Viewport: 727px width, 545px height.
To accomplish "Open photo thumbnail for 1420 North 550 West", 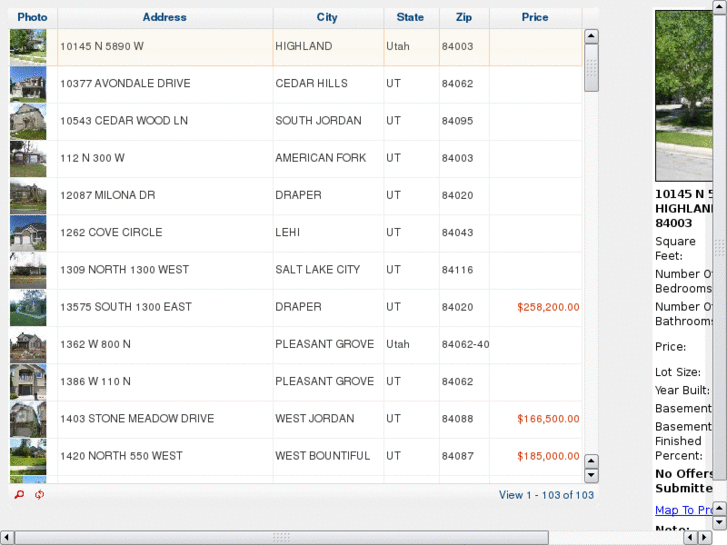I will click(28, 456).
